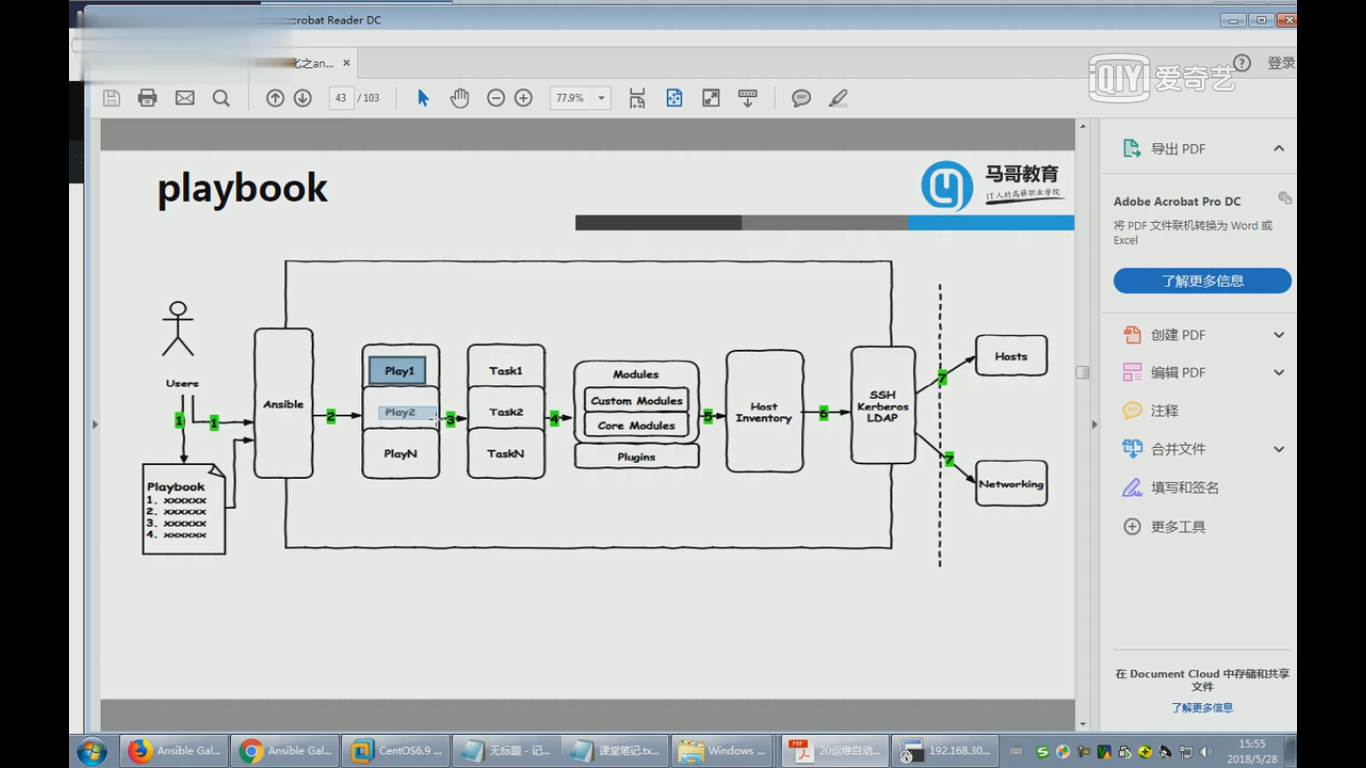Open the Windows Explorer taskbar item
1366x768 pixels.
pos(725,751)
